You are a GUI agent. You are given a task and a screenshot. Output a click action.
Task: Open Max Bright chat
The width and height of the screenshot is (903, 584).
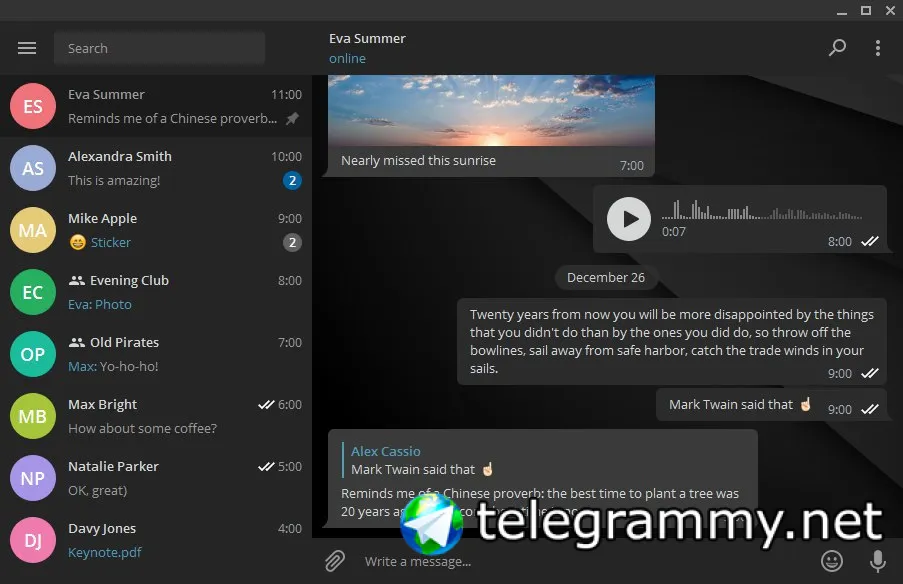156,416
